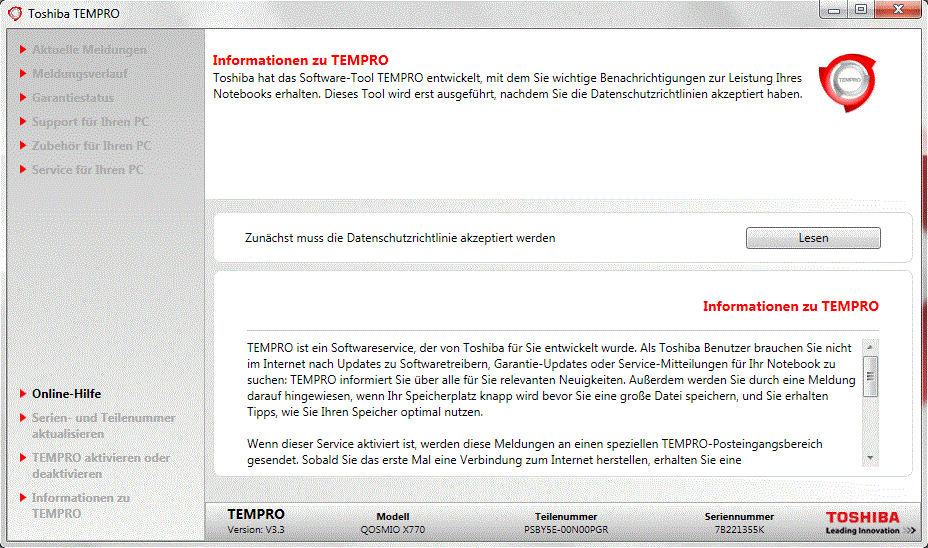Click red arrow beside Garantiestatus
Screen dimensions: 928x548
click(23, 98)
